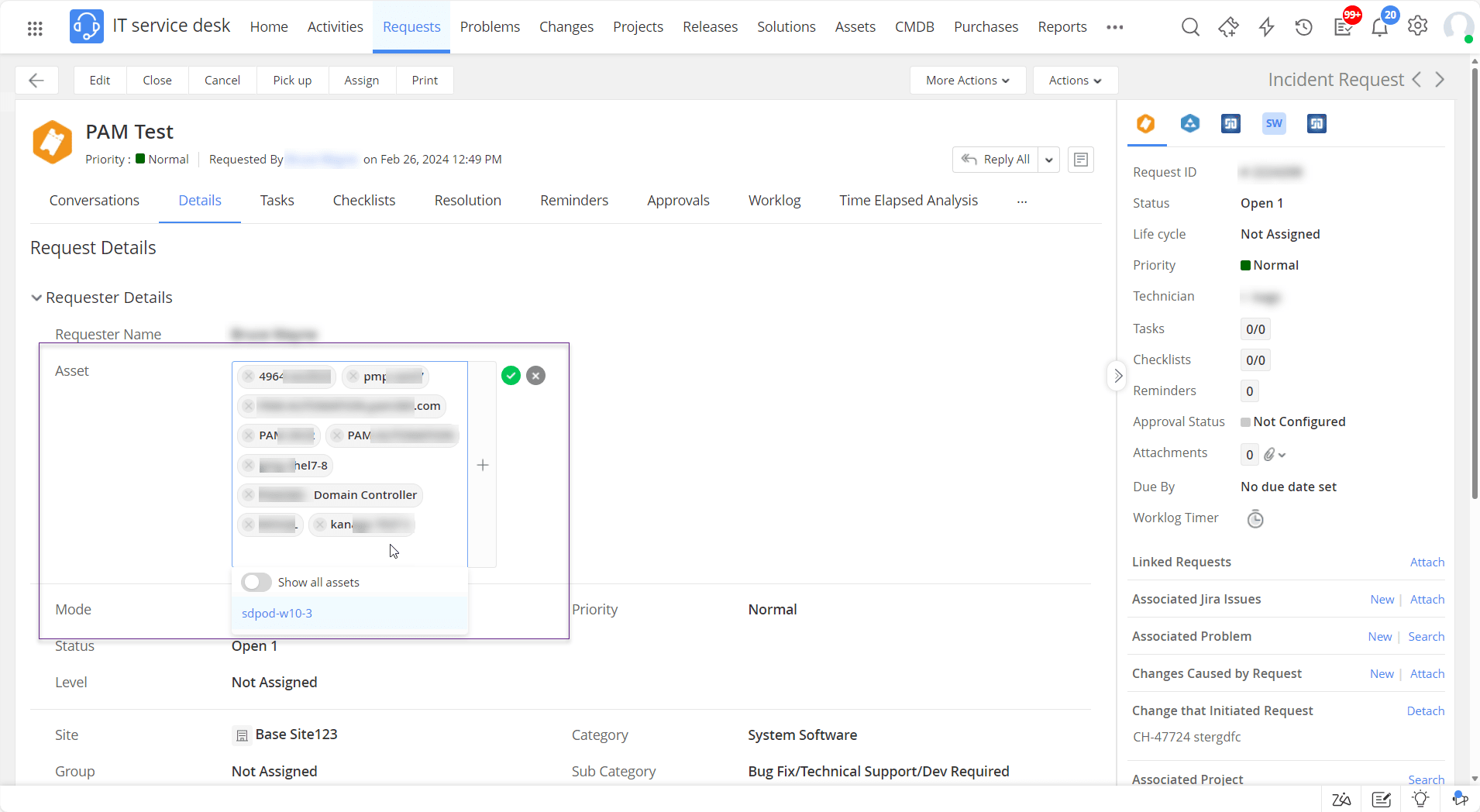
Task: Select sdpod-w10-3 asset suggestion
Action: (x=277, y=614)
